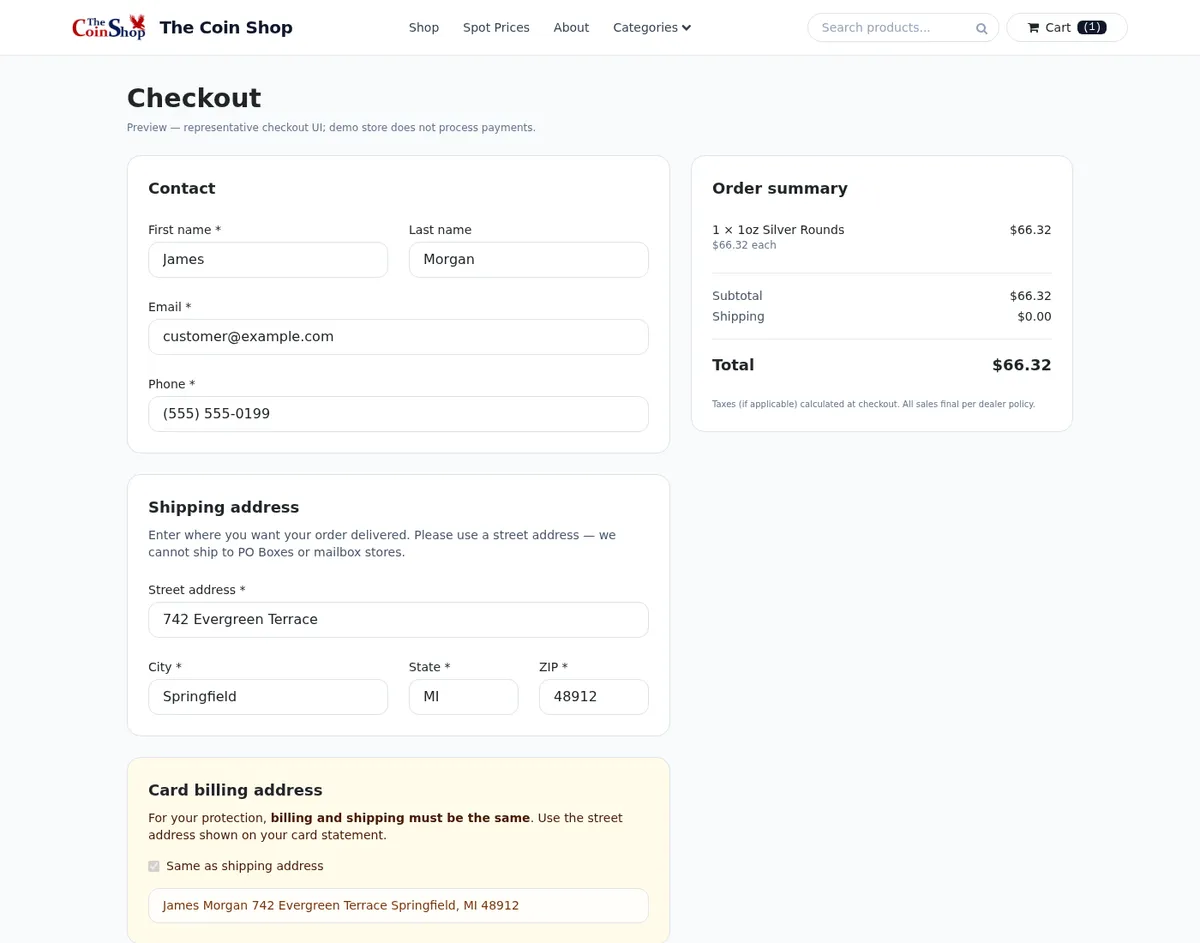
Task: Click the Shipping address heading
Action: tap(224, 507)
